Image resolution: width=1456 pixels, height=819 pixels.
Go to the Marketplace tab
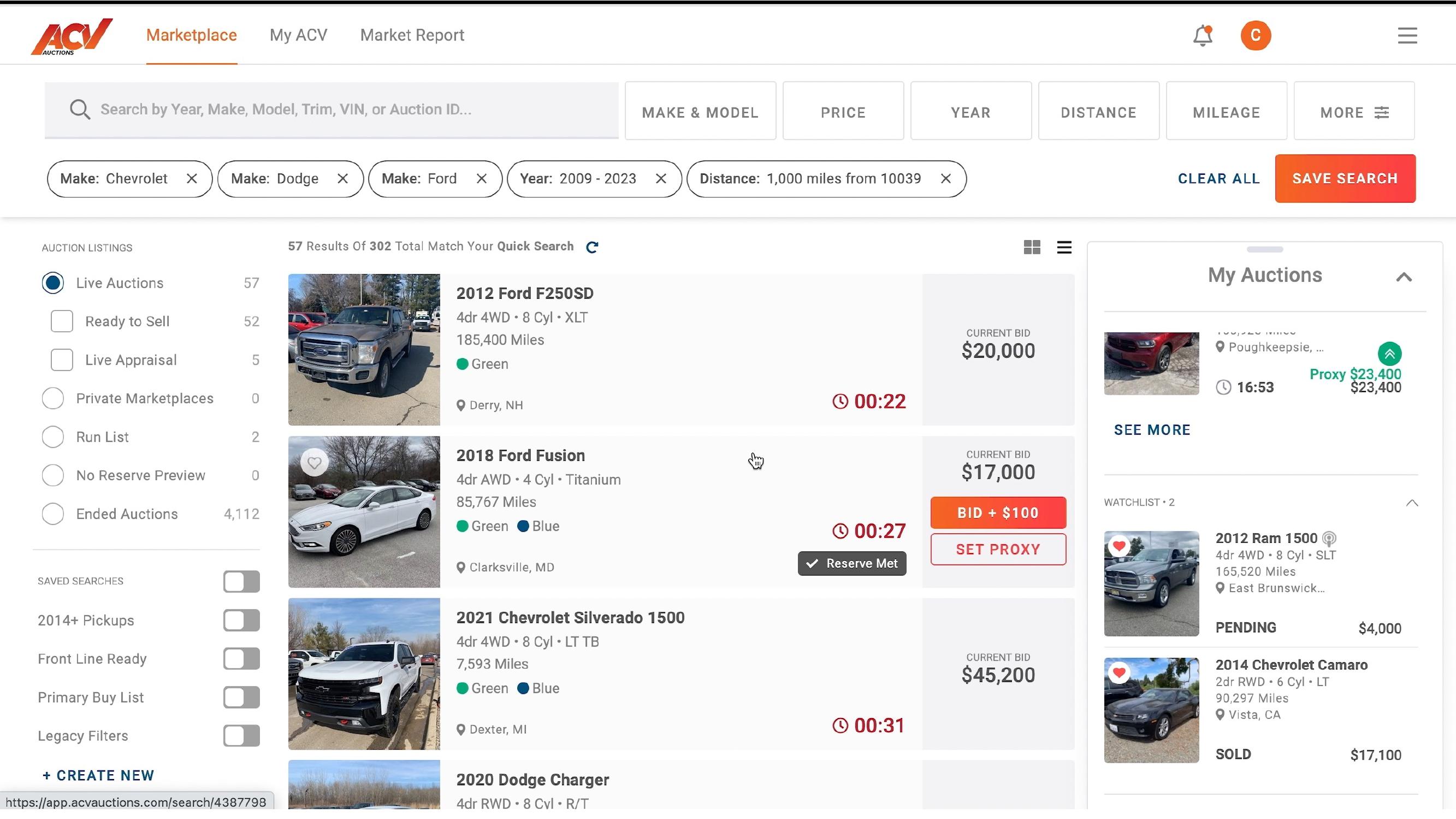(x=192, y=35)
